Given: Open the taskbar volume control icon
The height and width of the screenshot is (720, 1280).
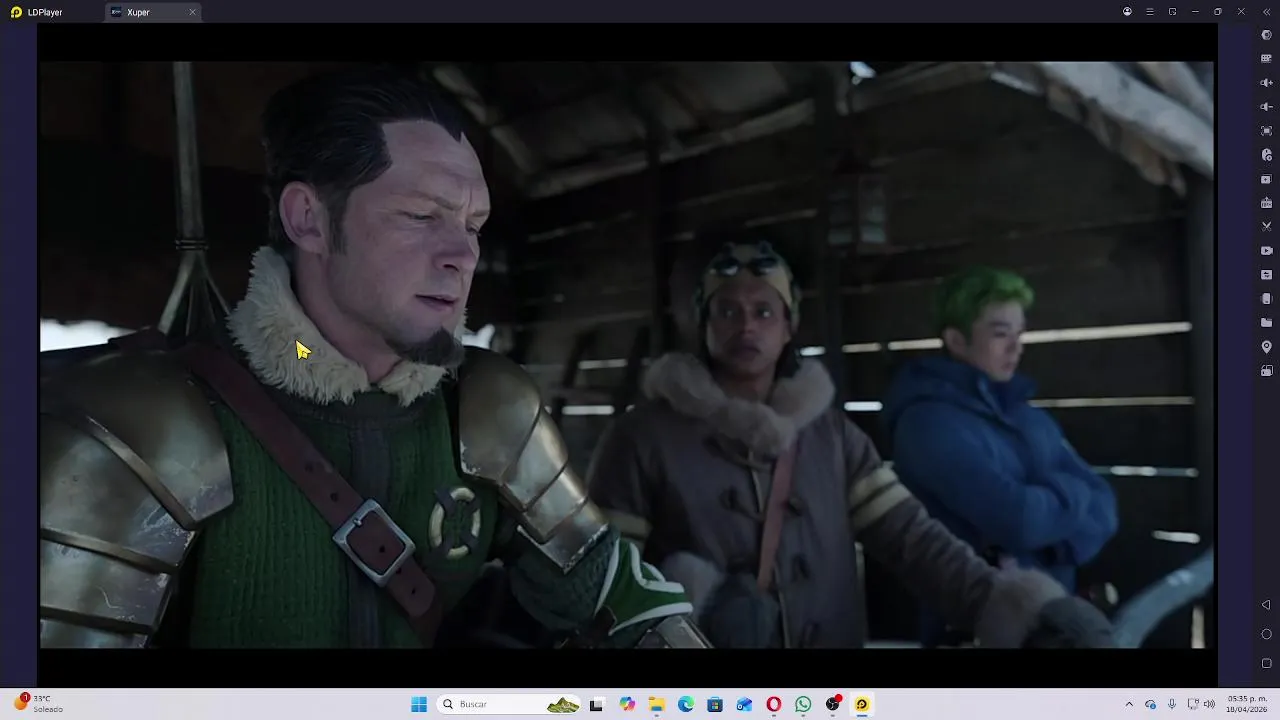Looking at the screenshot, I should pyautogui.click(x=1209, y=704).
